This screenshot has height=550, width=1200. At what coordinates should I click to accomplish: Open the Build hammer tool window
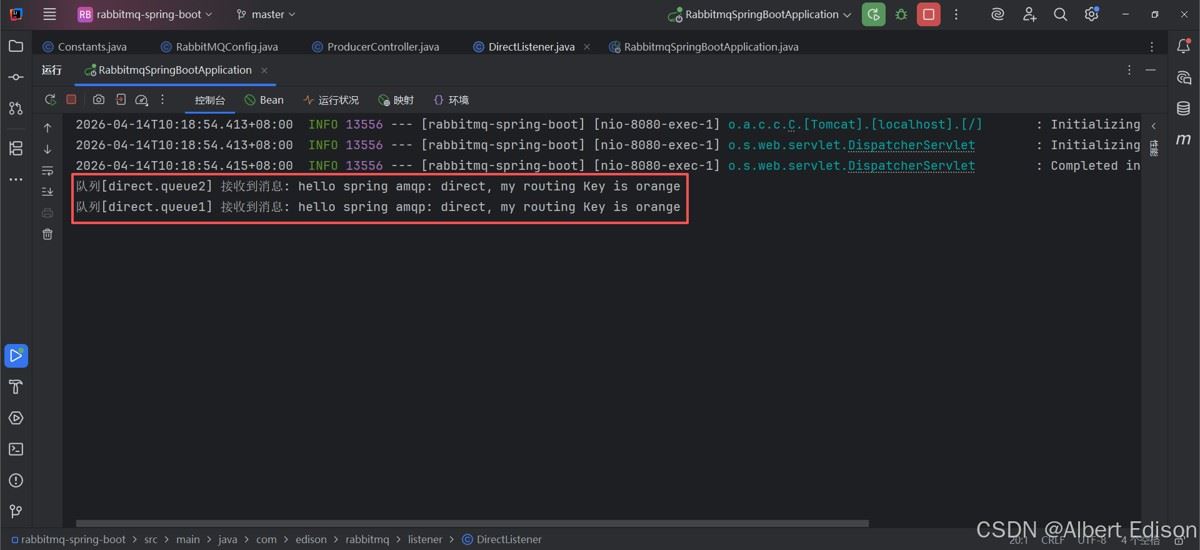15,387
